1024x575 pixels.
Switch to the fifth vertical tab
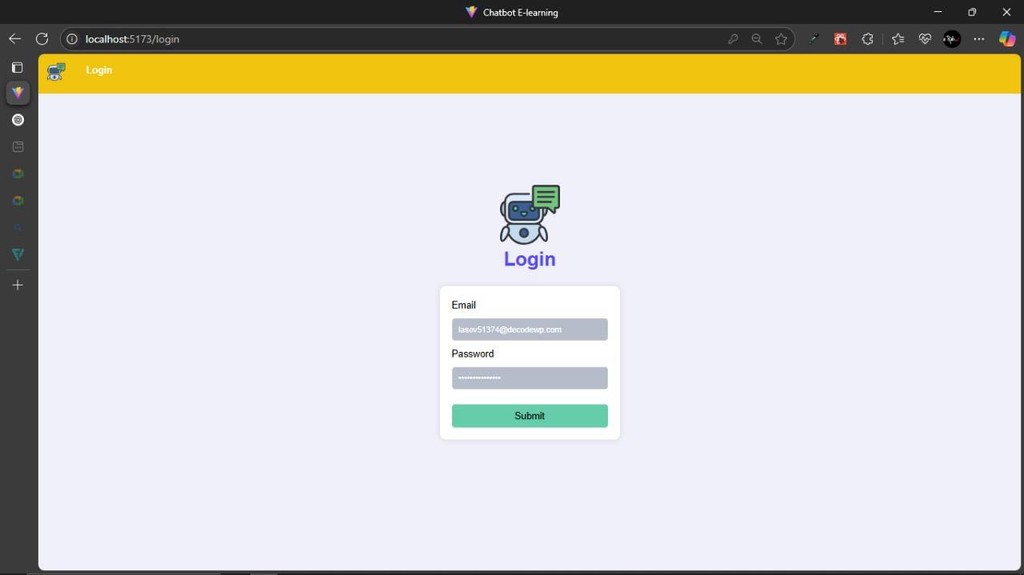(18, 201)
